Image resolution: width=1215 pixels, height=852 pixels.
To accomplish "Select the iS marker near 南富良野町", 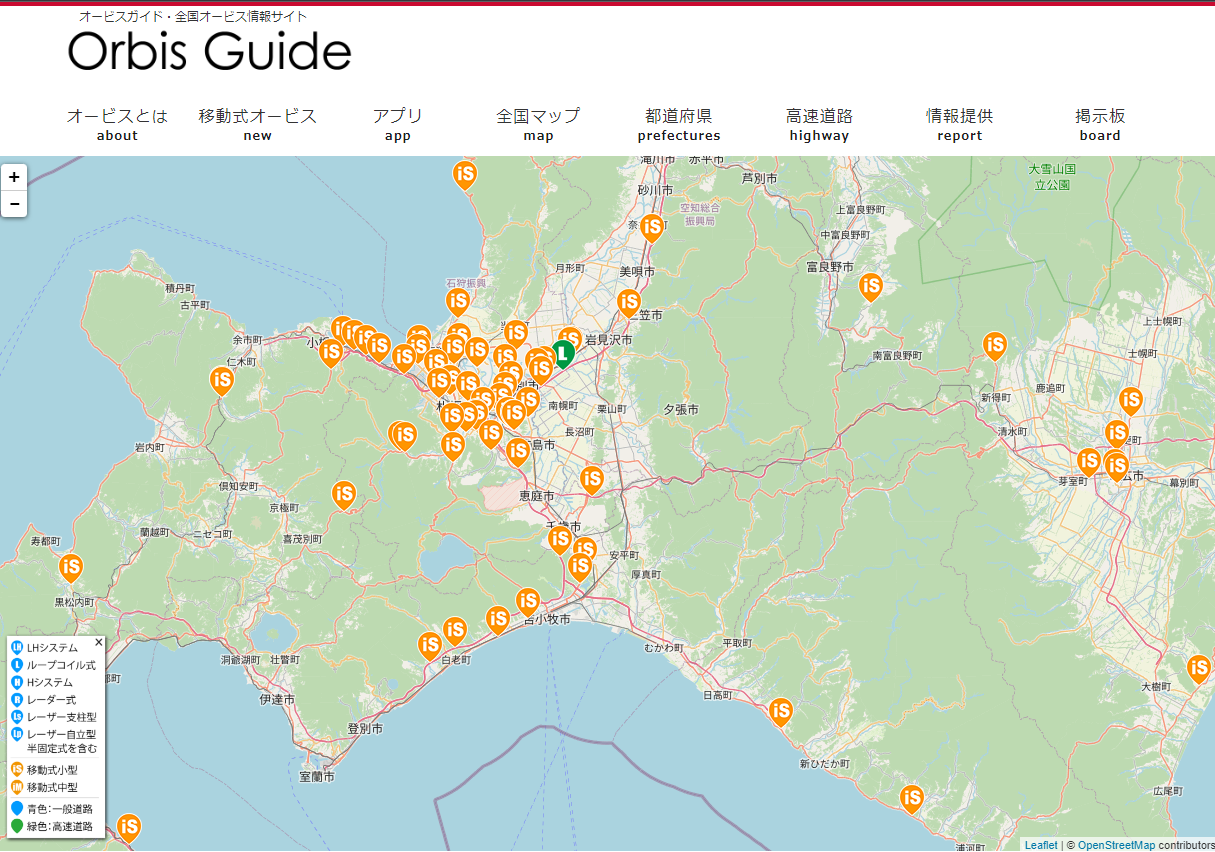I will pyautogui.click(x=994, y=345).
